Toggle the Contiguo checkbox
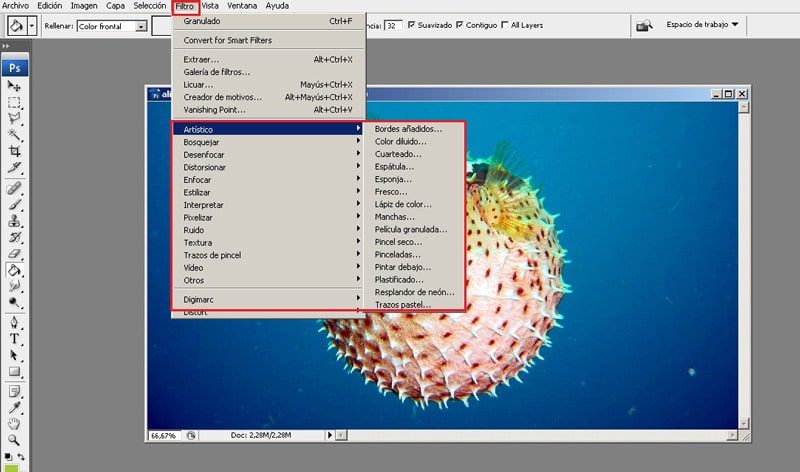 point(460,24)
